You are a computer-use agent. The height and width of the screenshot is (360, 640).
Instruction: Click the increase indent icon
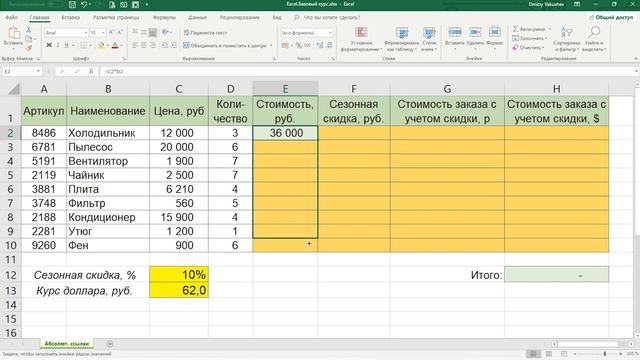click(173, 45)
